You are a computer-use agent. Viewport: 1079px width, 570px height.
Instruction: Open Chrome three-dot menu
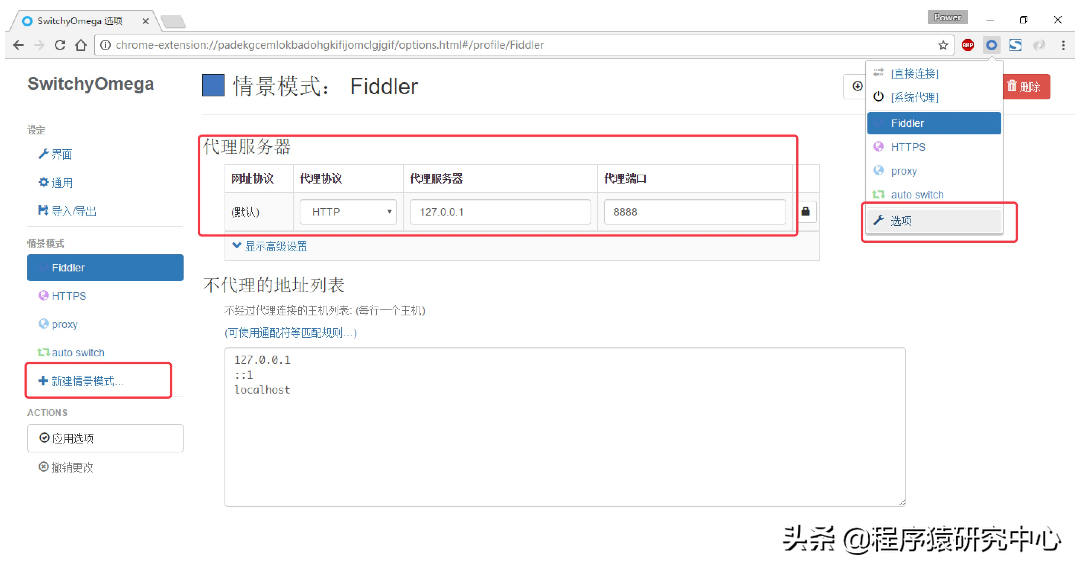click(1063, 45)
